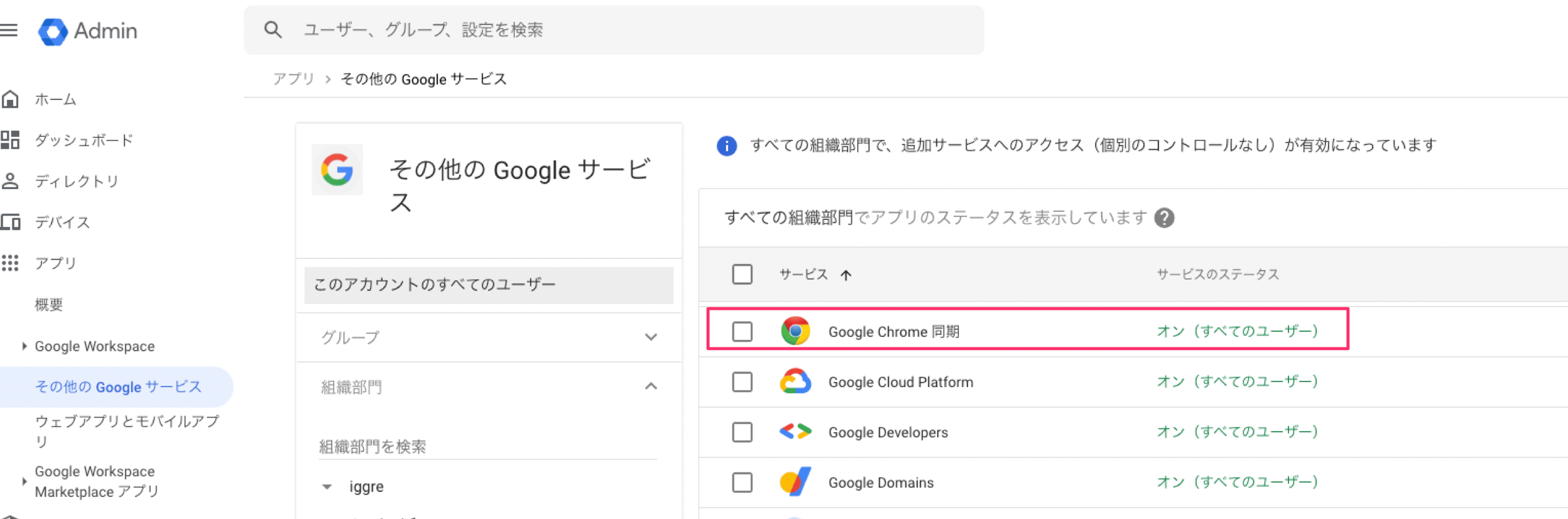Select iggre organizational unit
This screenshot has width=1568, height=519.
367,487
